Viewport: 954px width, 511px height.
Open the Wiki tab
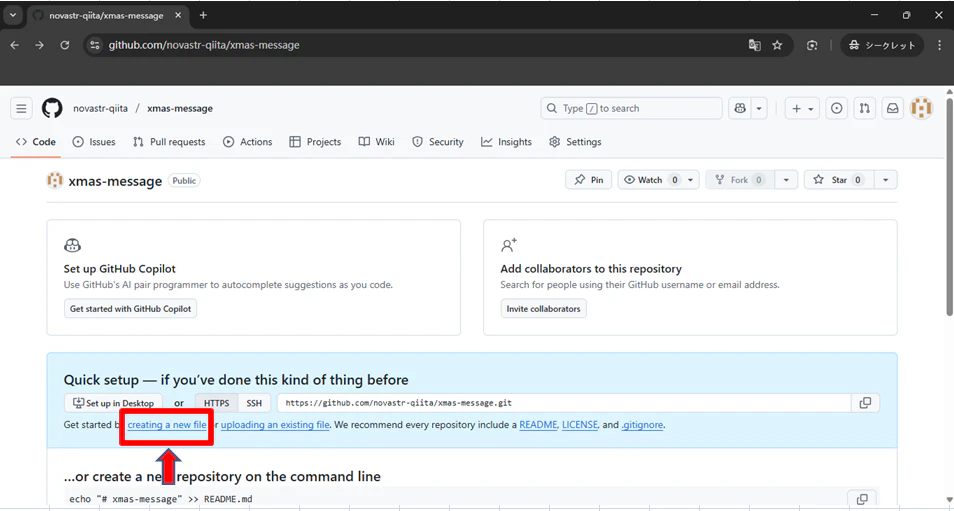tap(377, 142)
